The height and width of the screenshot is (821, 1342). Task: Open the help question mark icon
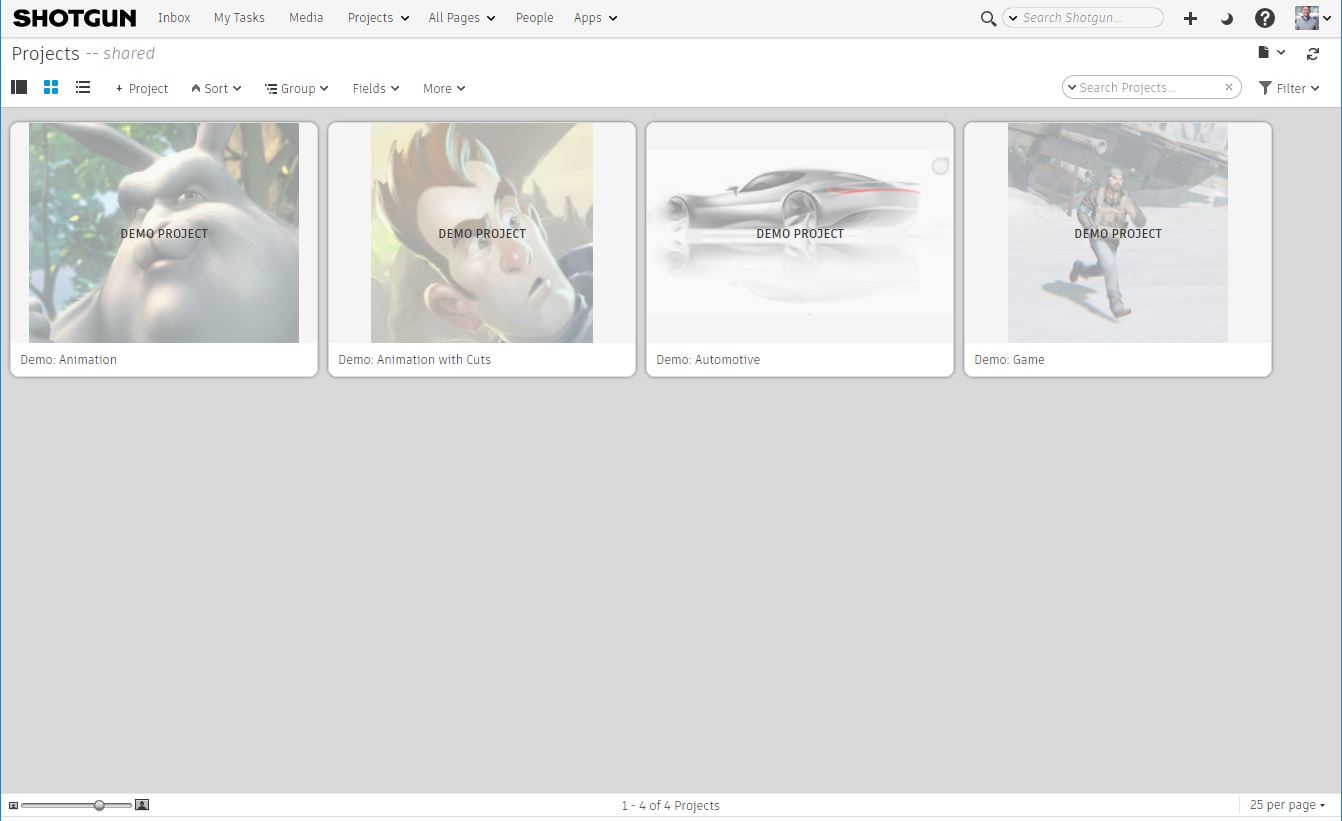coord(1264,18)
